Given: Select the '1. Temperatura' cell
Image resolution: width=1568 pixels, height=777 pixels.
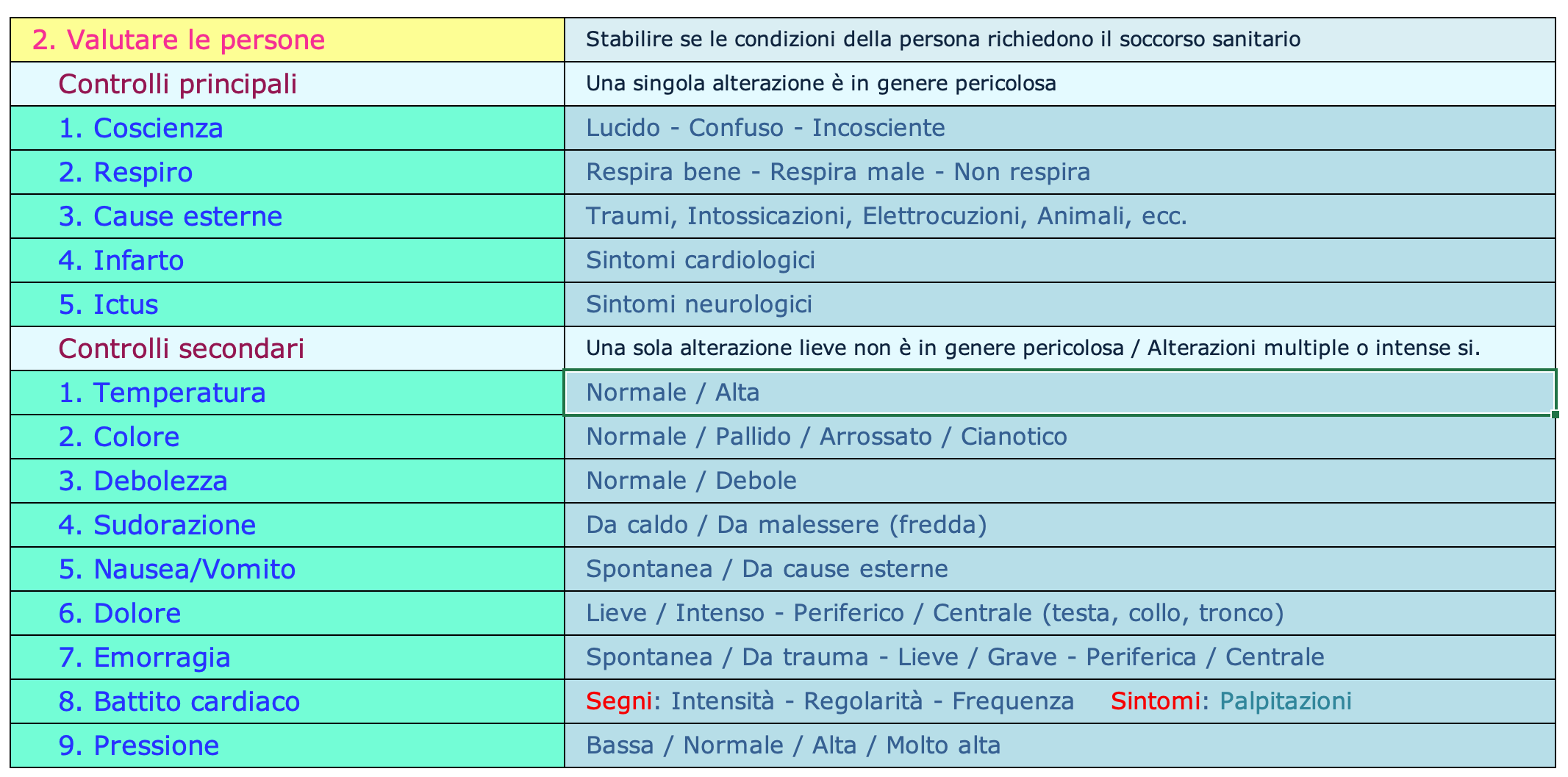Looking at the screenshot, I should (x=287, y=393).
